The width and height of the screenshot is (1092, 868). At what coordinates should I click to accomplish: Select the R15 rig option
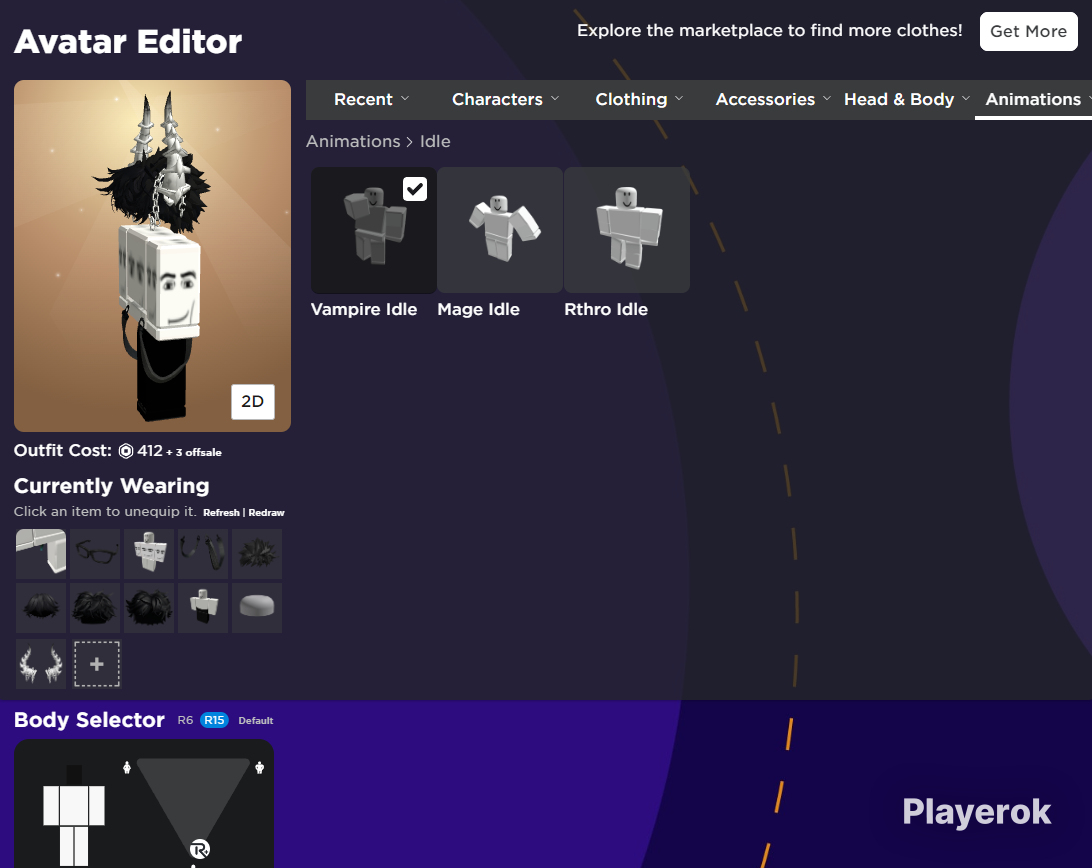pyautogui.click(x=214, y=720)
